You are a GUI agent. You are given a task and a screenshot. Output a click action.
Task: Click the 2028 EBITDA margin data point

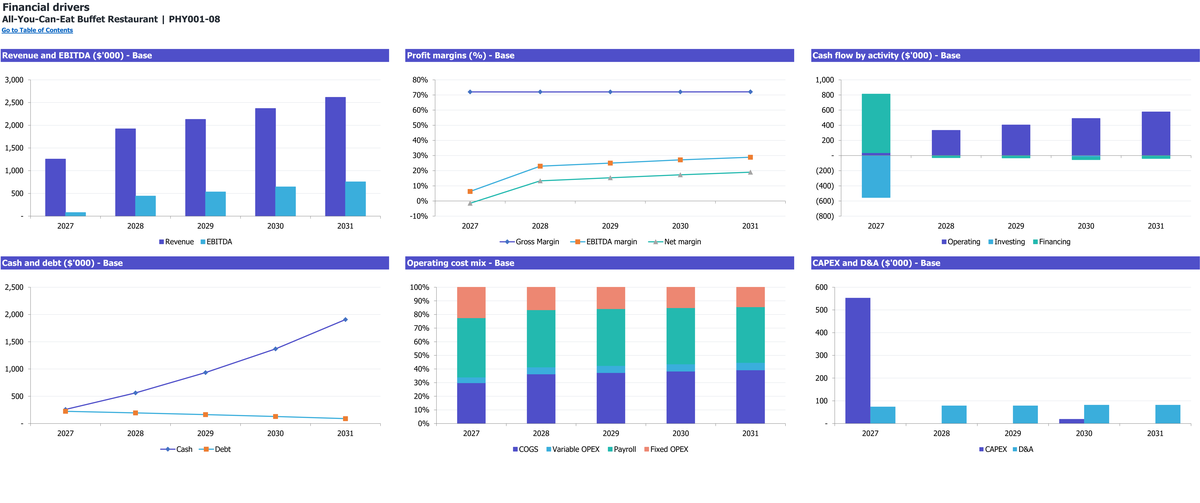tap(540, 166)
